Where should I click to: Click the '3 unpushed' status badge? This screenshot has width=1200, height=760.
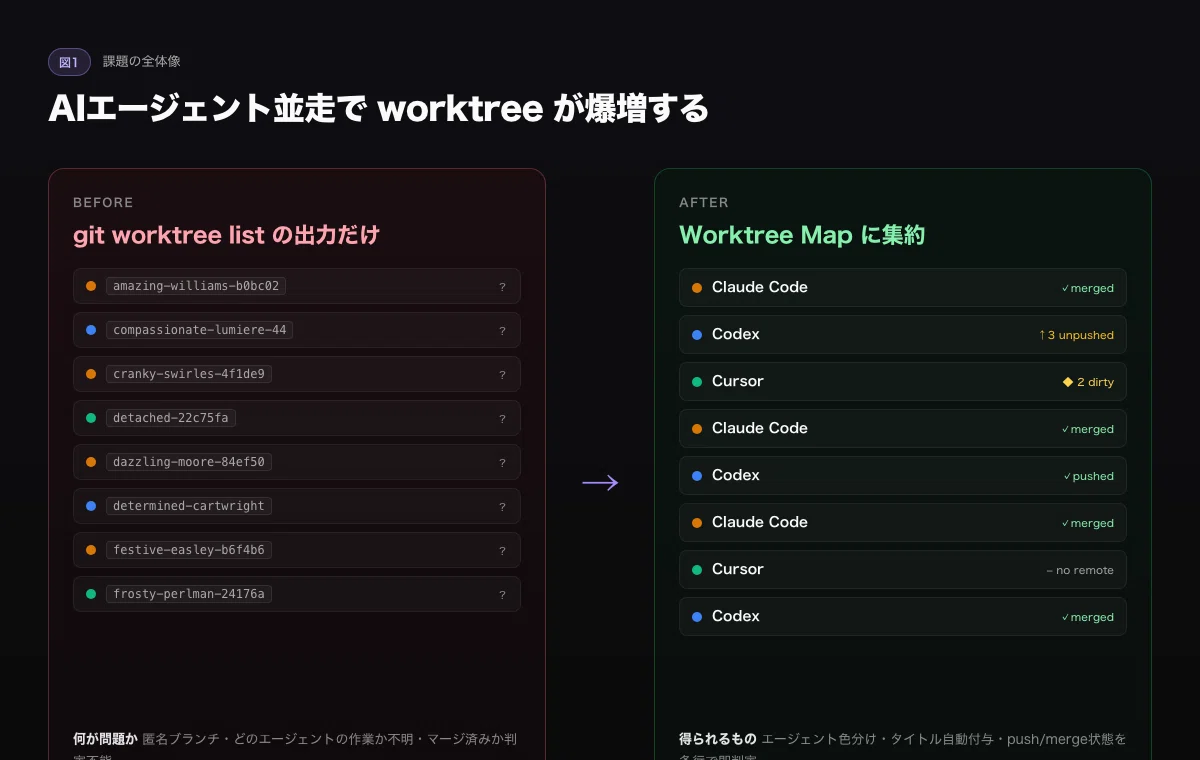1076,335
